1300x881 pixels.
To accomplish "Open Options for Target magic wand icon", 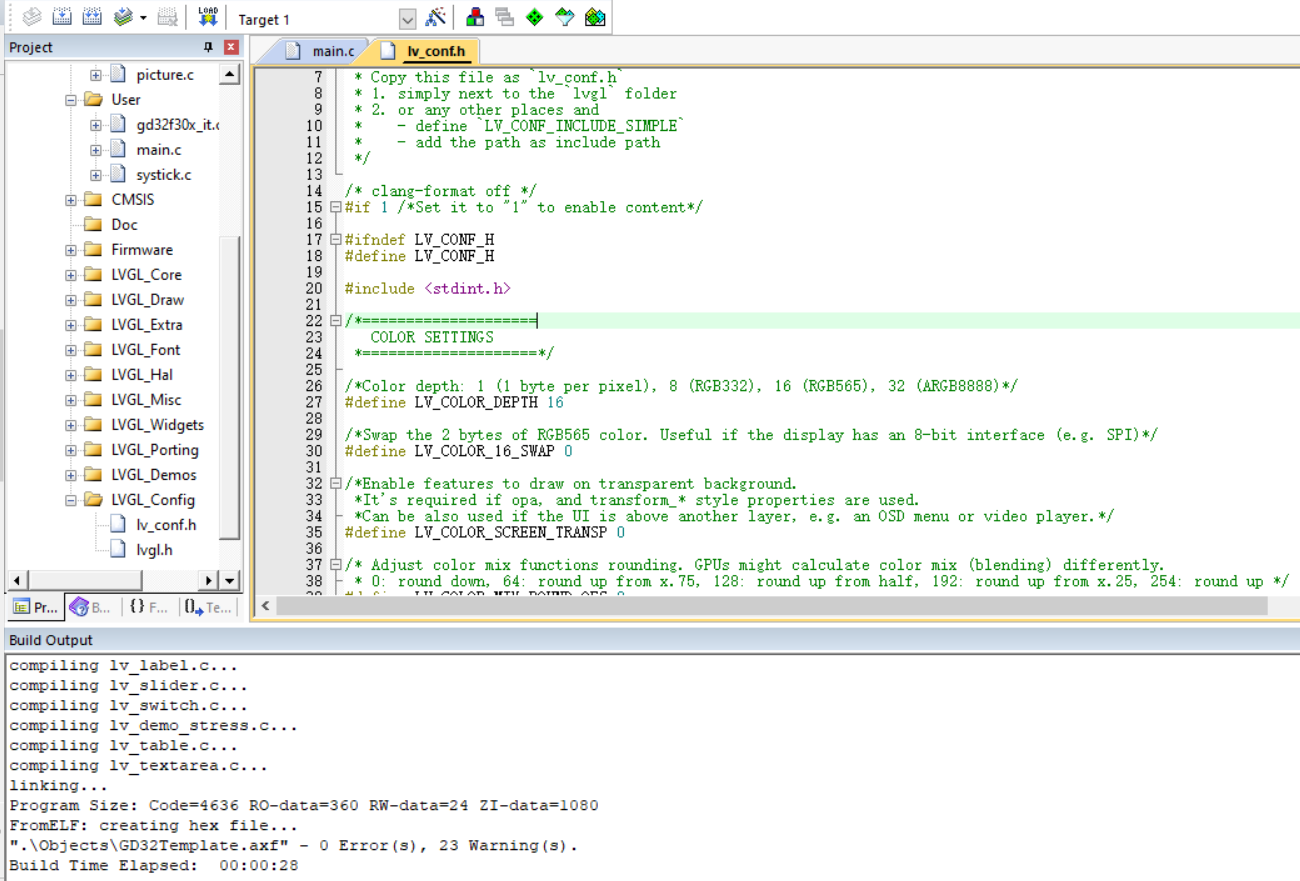I will point(435,17).
